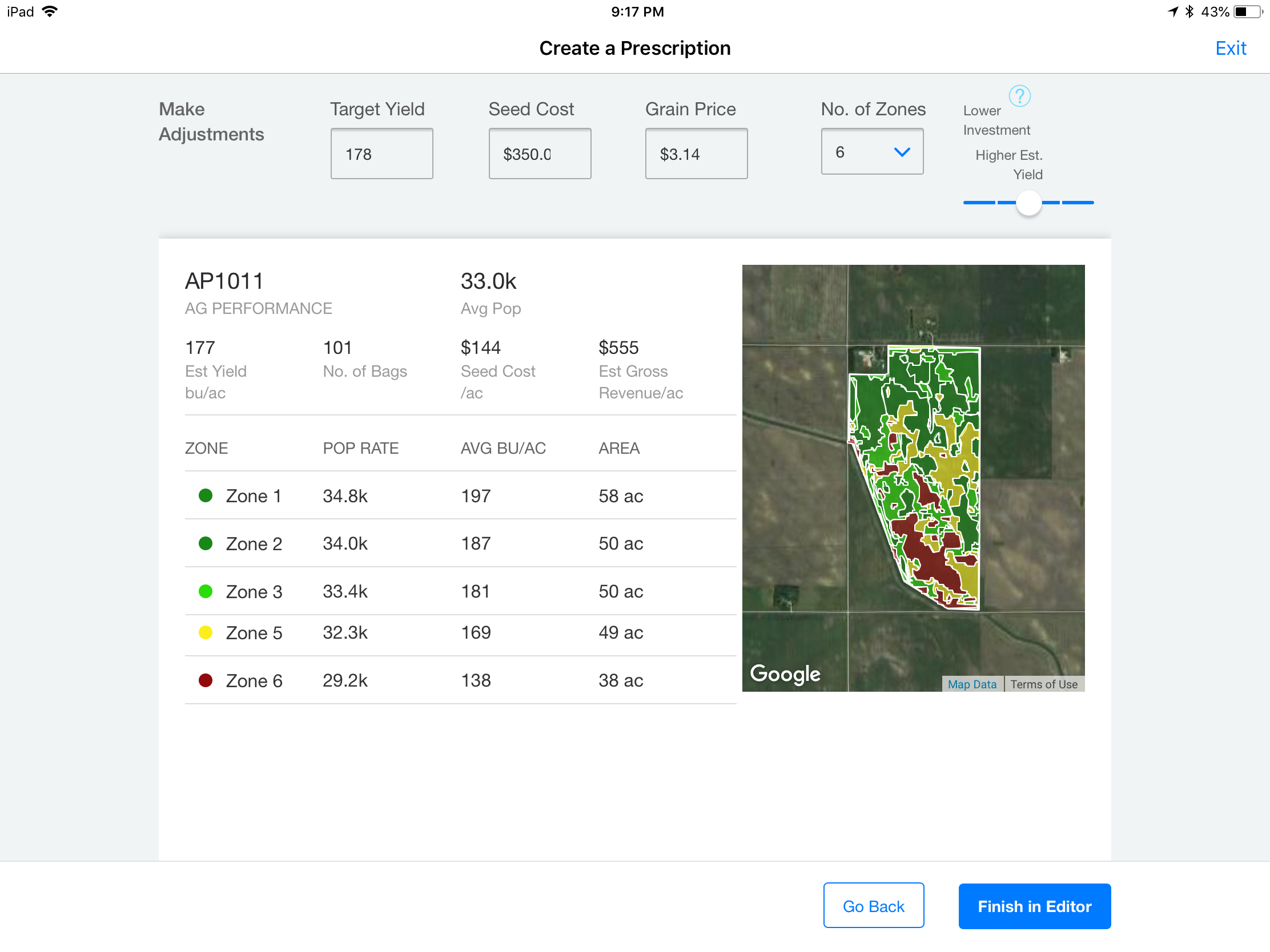Click the Grain Price input field
This screenshot has width=1270, height=952.
click(696, 154)
